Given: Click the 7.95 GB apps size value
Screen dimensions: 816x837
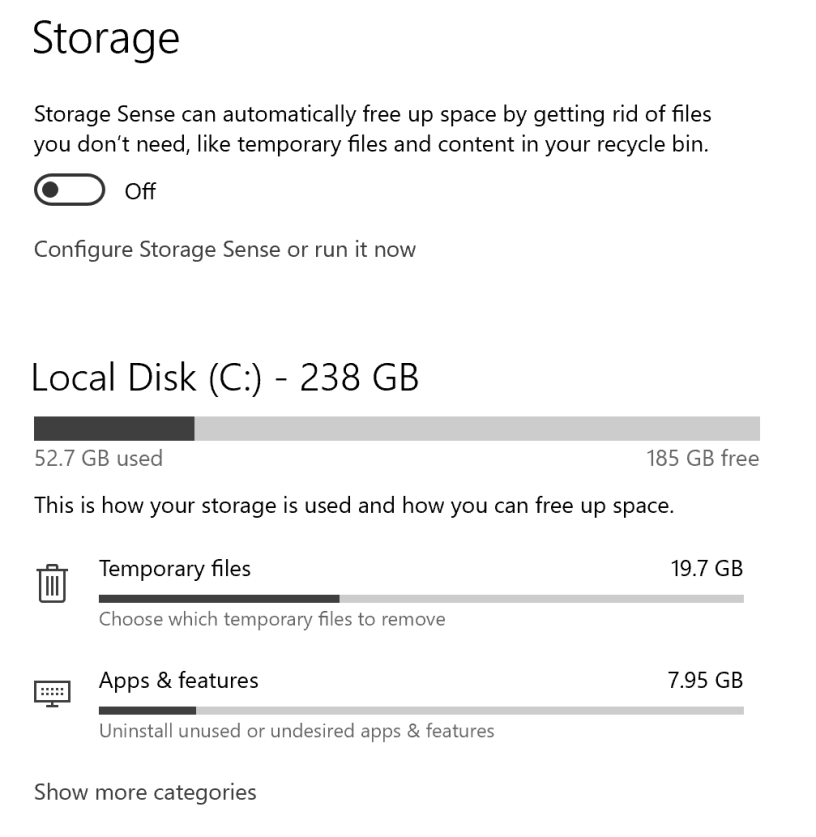Looking at the screenshot, I should [x=705, y=681].
